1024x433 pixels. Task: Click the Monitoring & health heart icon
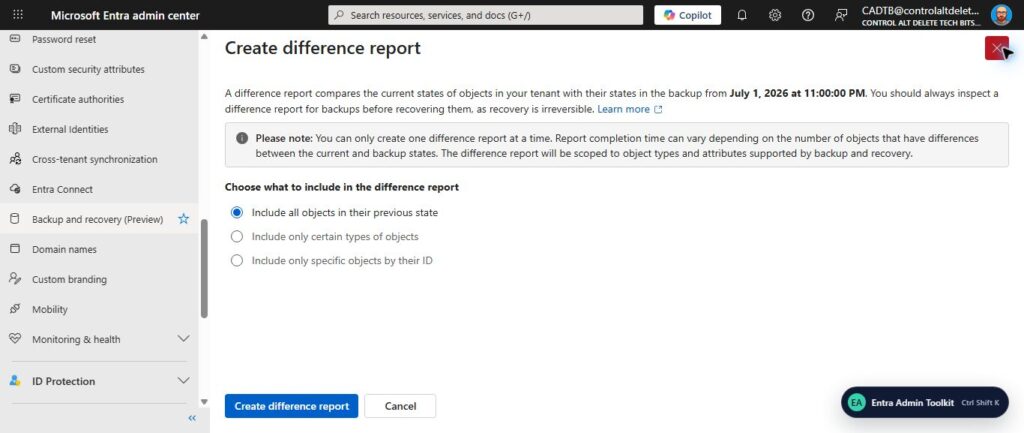point(15,340)
